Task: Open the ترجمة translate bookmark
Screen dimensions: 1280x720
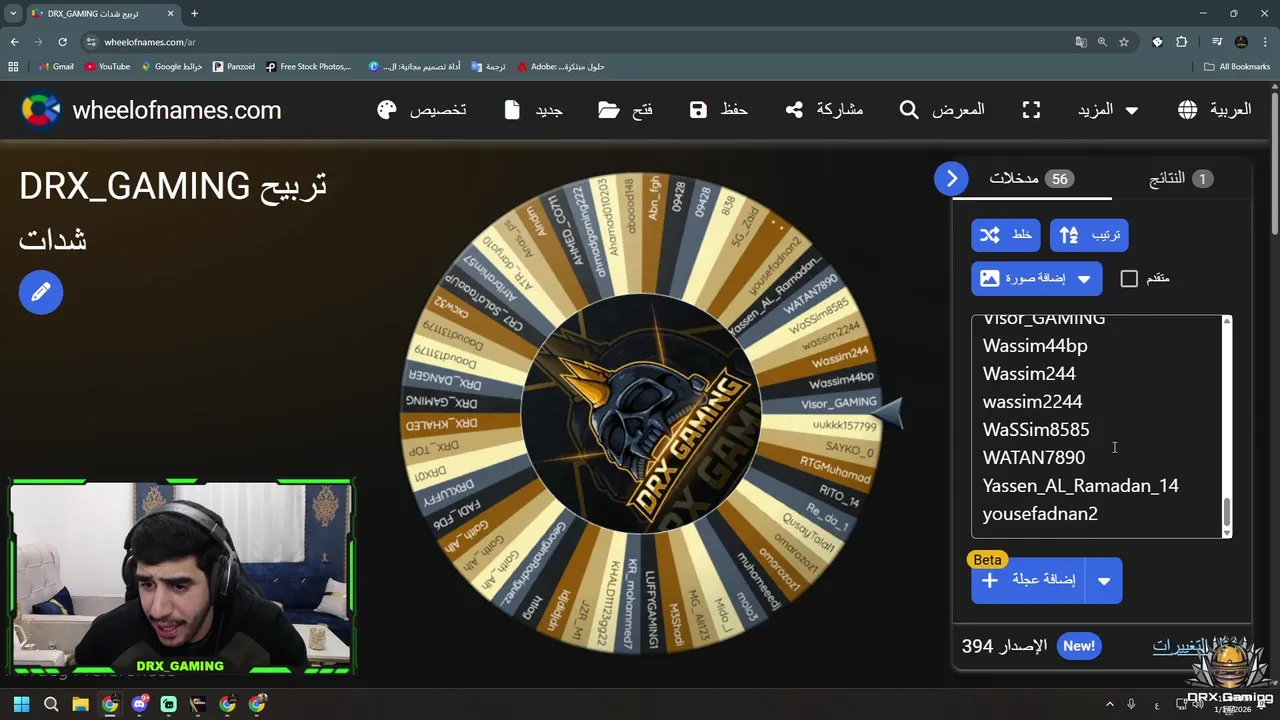Action: pyautogui.click(x=488, y=67)
